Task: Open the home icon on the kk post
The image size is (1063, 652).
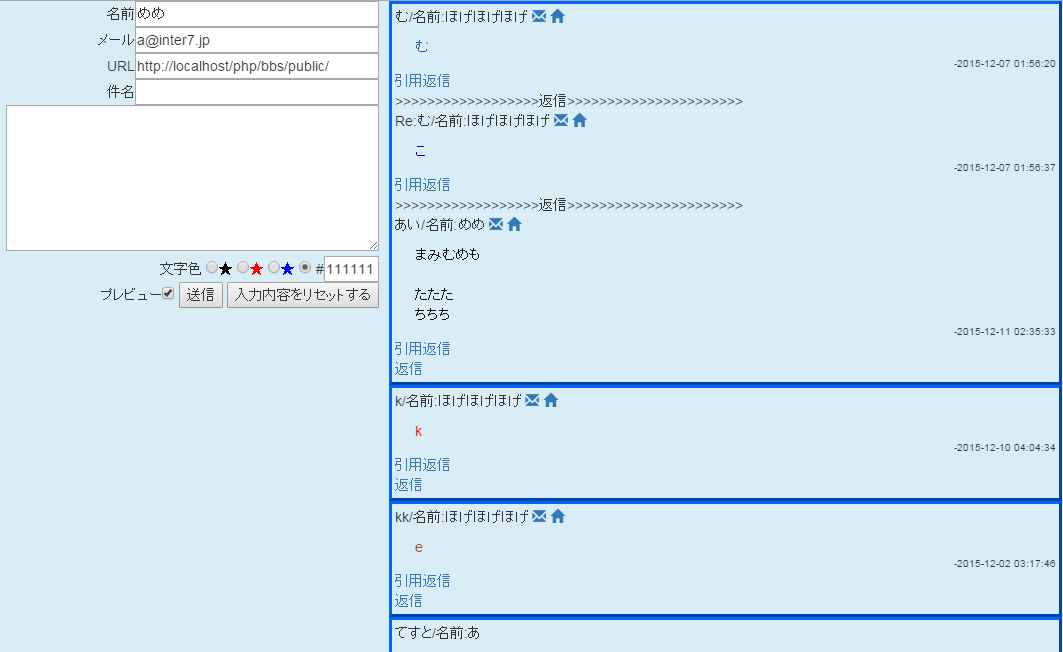Action: coord(558,517)
